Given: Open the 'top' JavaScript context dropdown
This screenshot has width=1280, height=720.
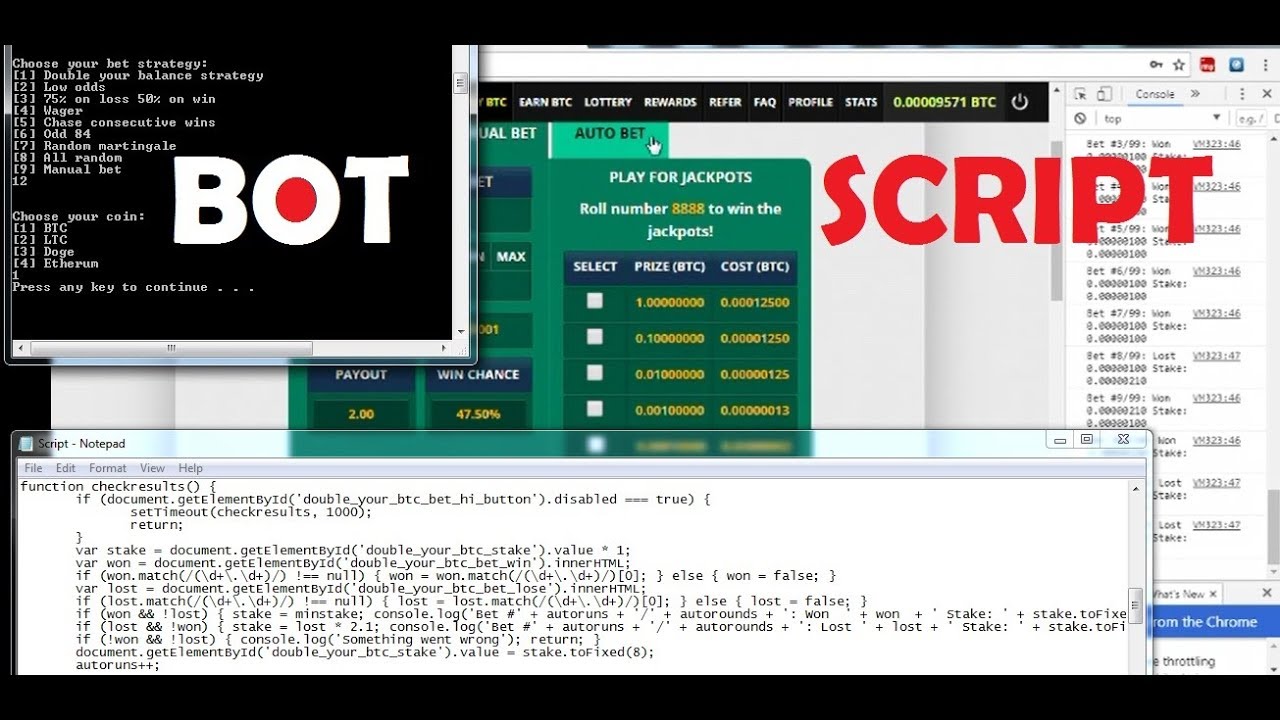Looking at the screenshot, I should [1160, 118].
